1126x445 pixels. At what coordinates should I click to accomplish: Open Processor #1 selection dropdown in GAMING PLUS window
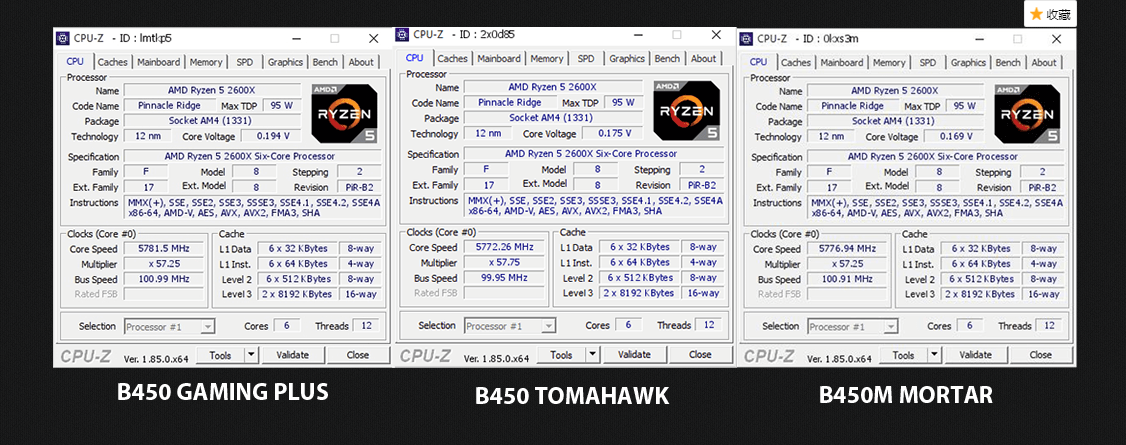169,327
